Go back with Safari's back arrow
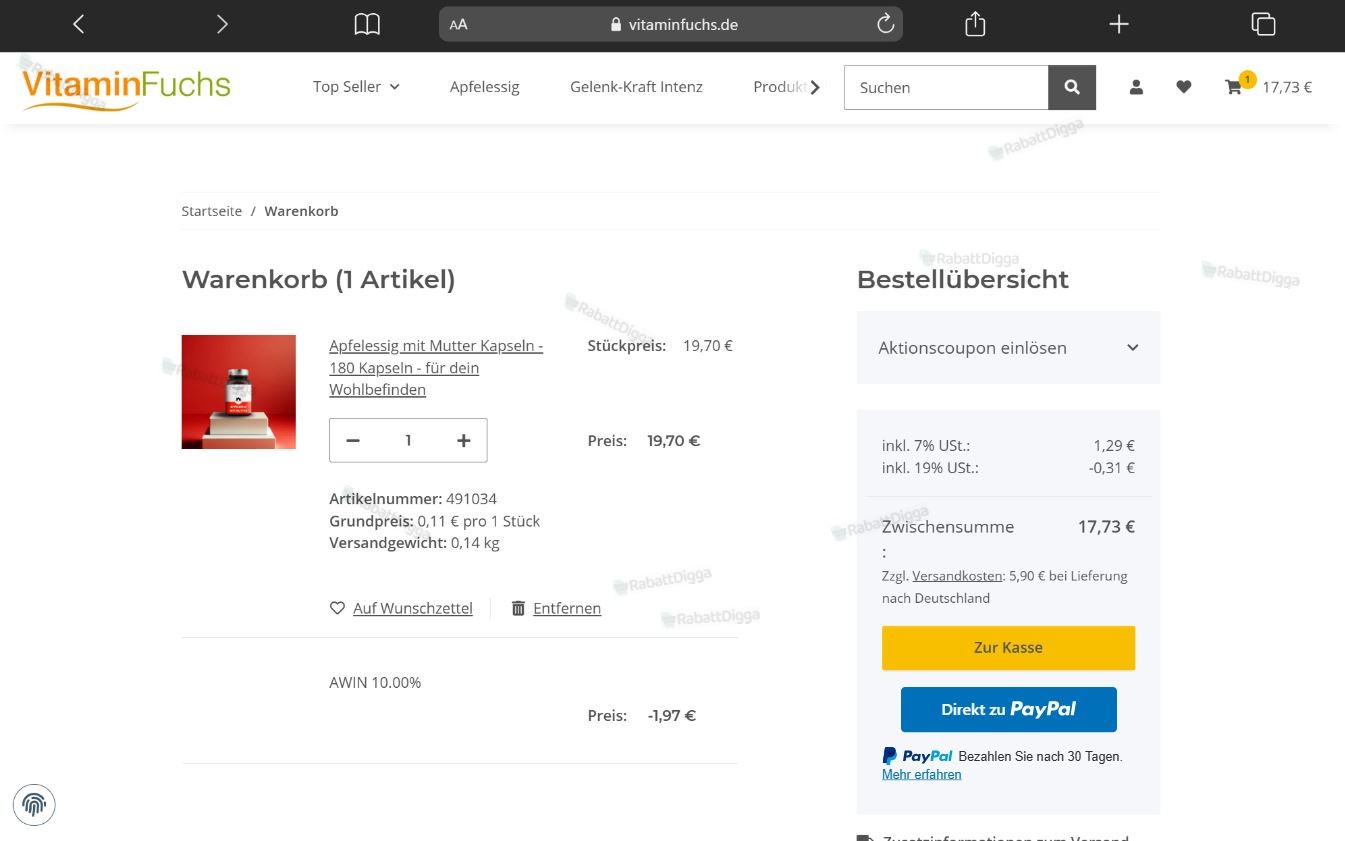This screenshot has height=841, width=1345. click(x=79, y=24)
